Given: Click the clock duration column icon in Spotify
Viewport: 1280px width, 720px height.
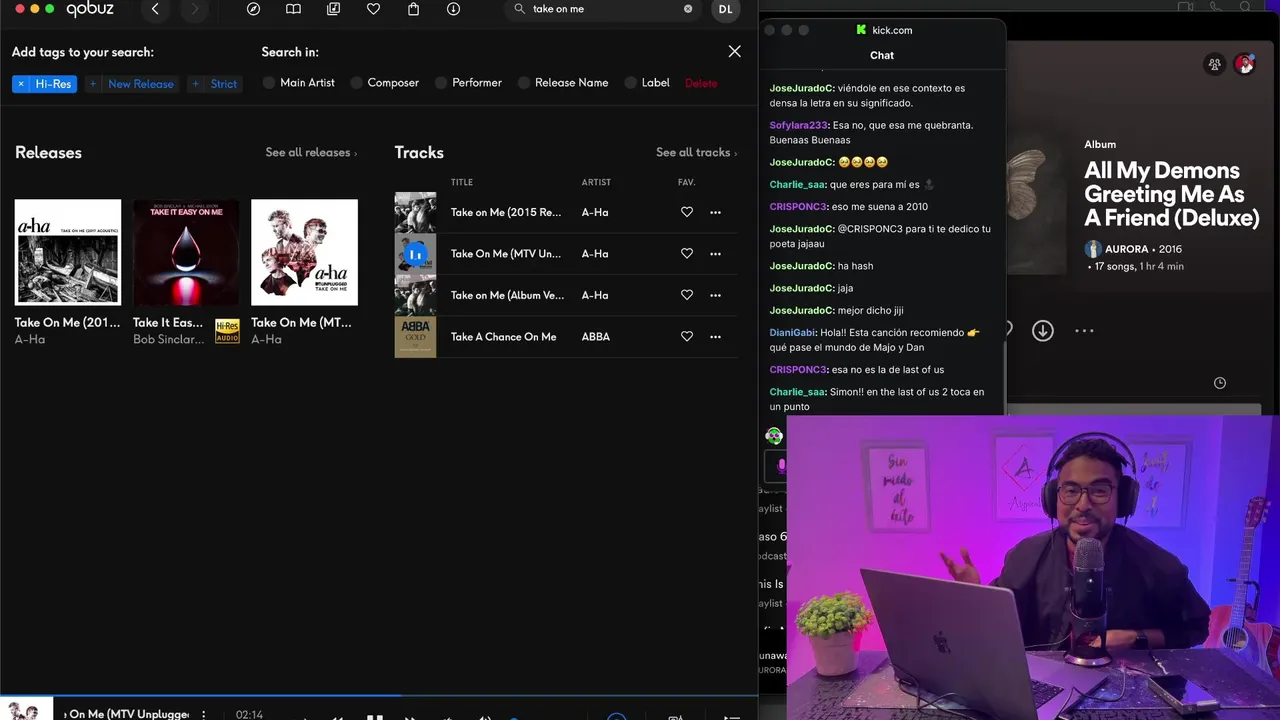Looking at the screenshot, I should [x=1220, y=383].
